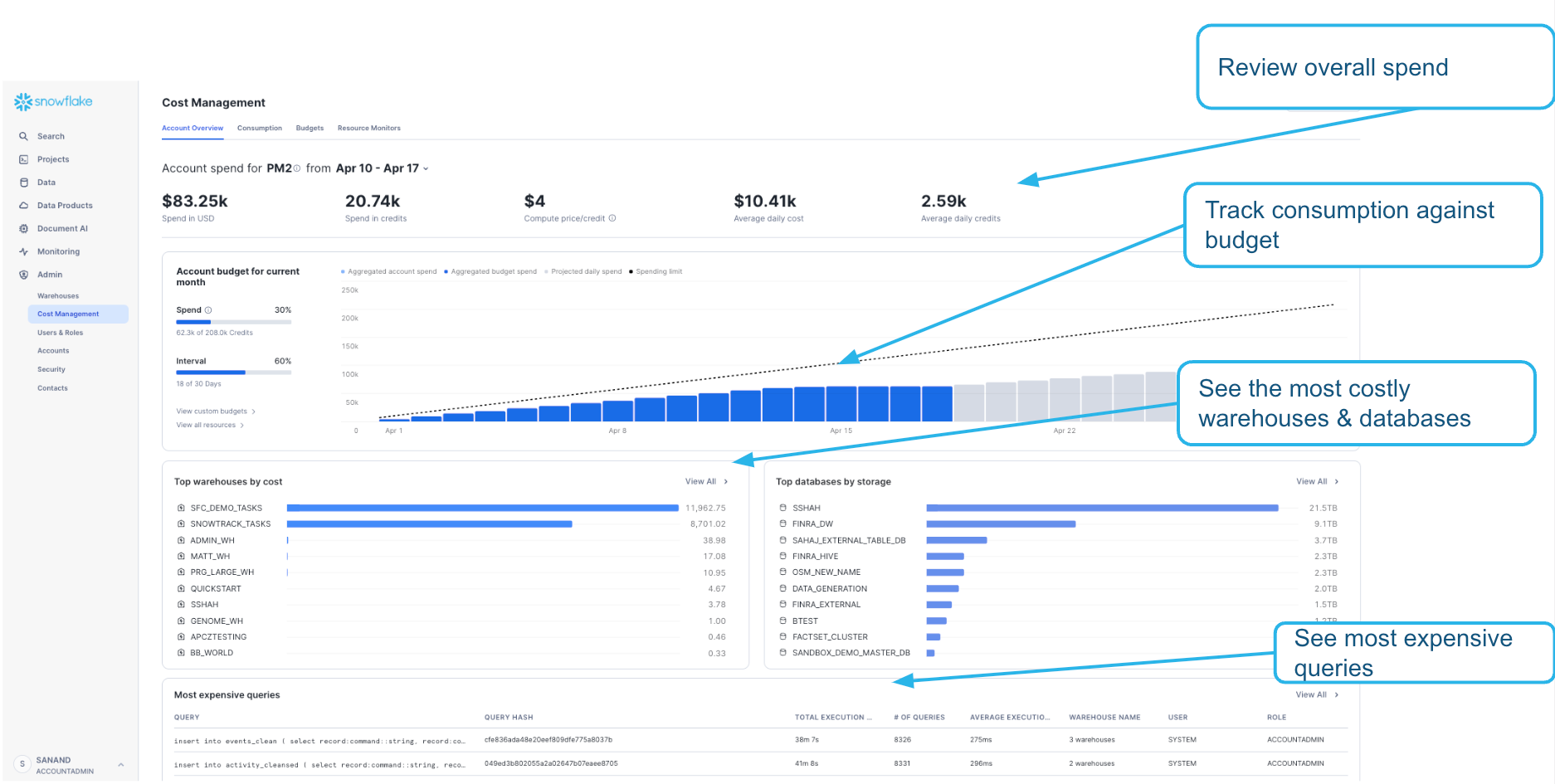Image resolution: width=1555 pixels, height=784 pixels.
Task: Open Search from the sidebar icon
Action: coord(24,136)
